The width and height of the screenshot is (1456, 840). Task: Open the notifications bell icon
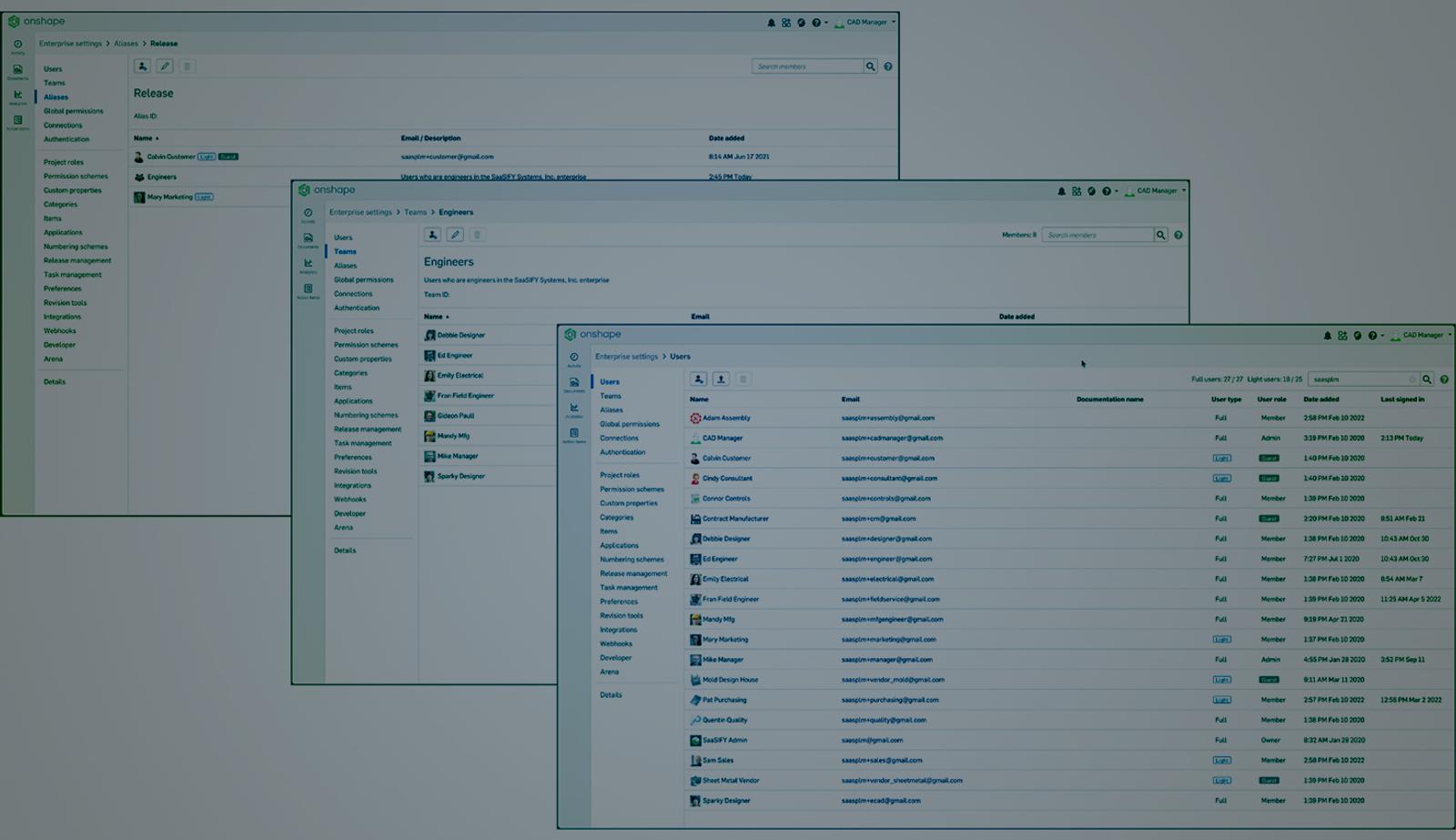pyautogui.click(x=1327, y=334)
